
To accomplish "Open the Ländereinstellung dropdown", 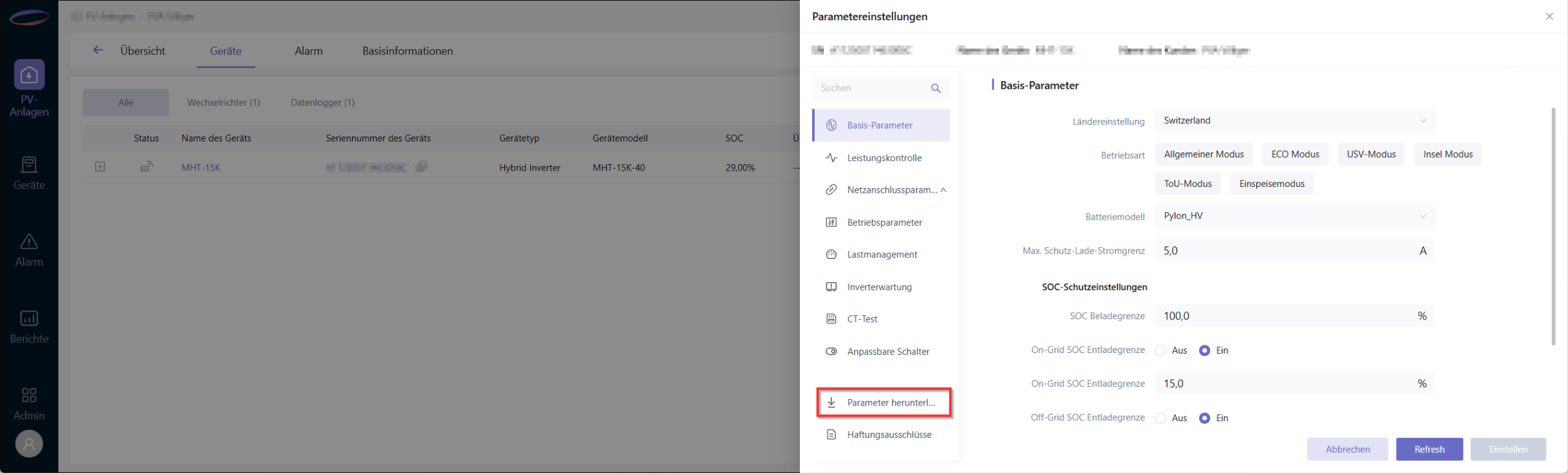I will [x=1294, y=121].
